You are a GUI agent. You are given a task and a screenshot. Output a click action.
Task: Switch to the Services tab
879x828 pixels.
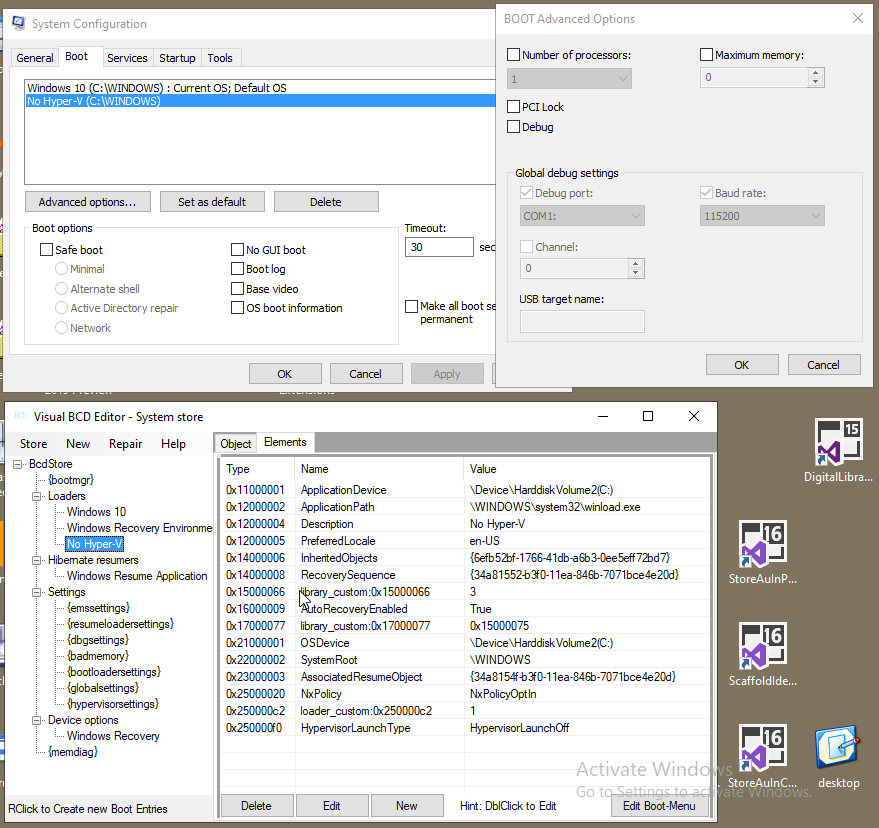127,58
